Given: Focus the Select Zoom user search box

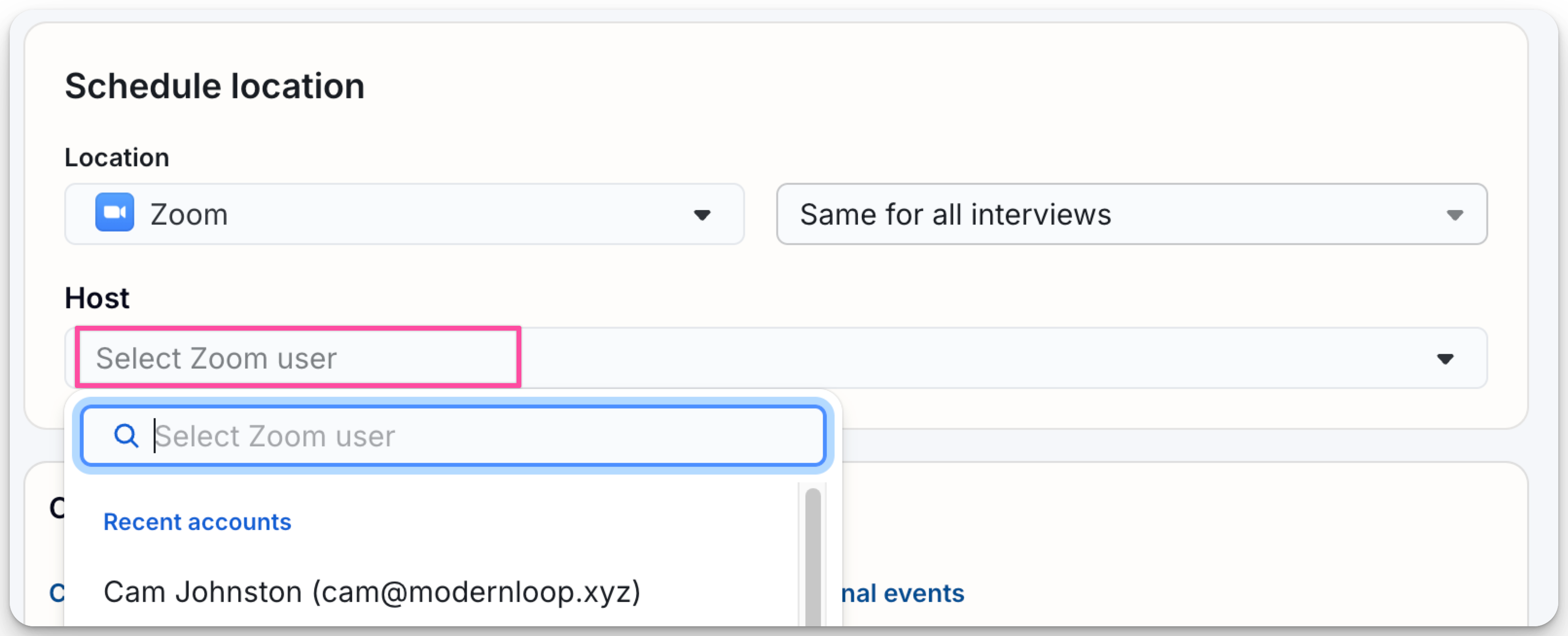Looking at the screenshot, I should pos(453,436).
